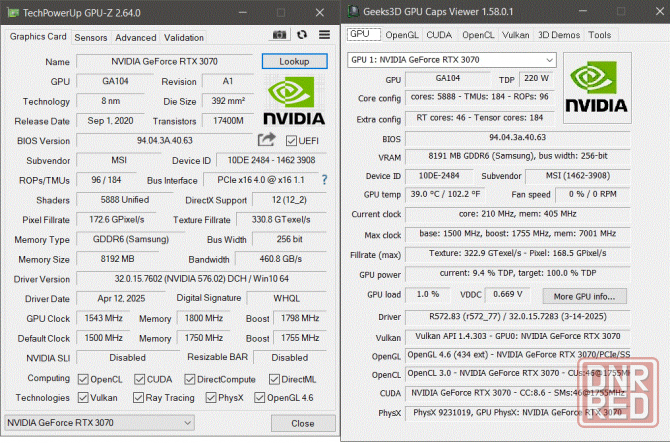Image resolution: width=670 pixels, height=443 pixels.
Task: Click the Pixel Fillrate 172.6 GPixel/s value
Action: coord(117,220)
